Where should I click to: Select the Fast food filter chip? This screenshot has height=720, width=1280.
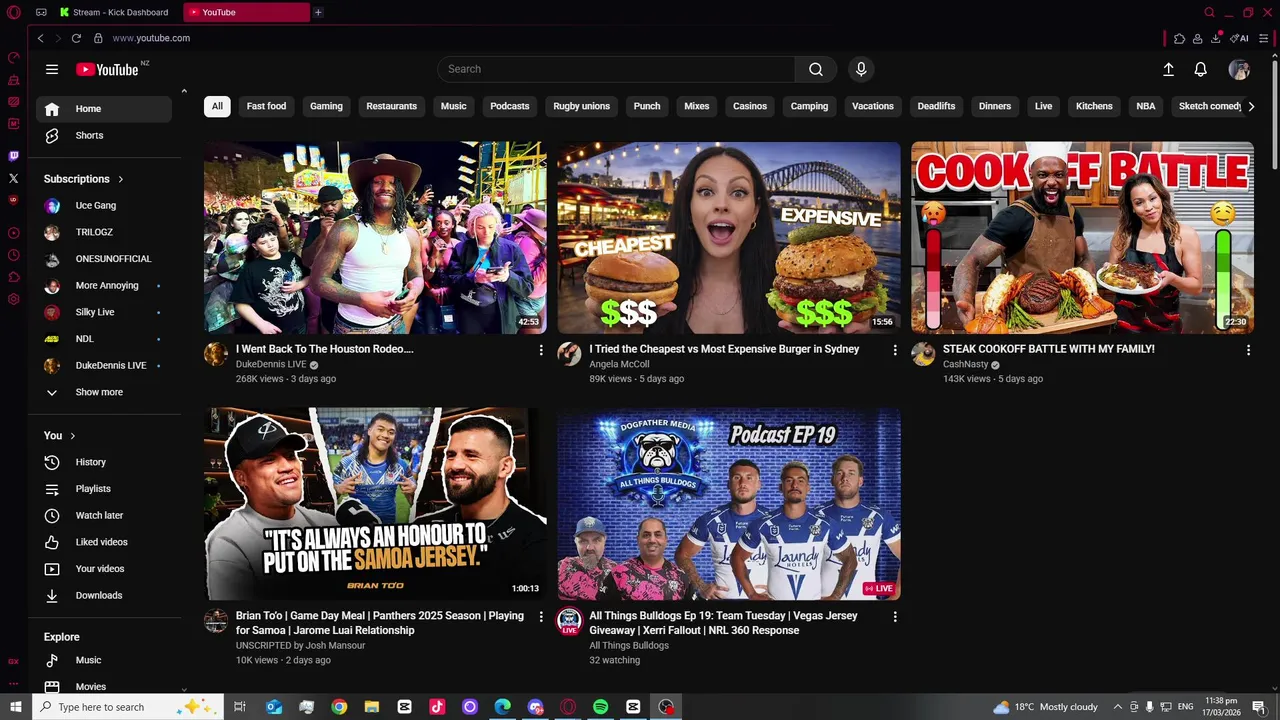pos(266,106)
